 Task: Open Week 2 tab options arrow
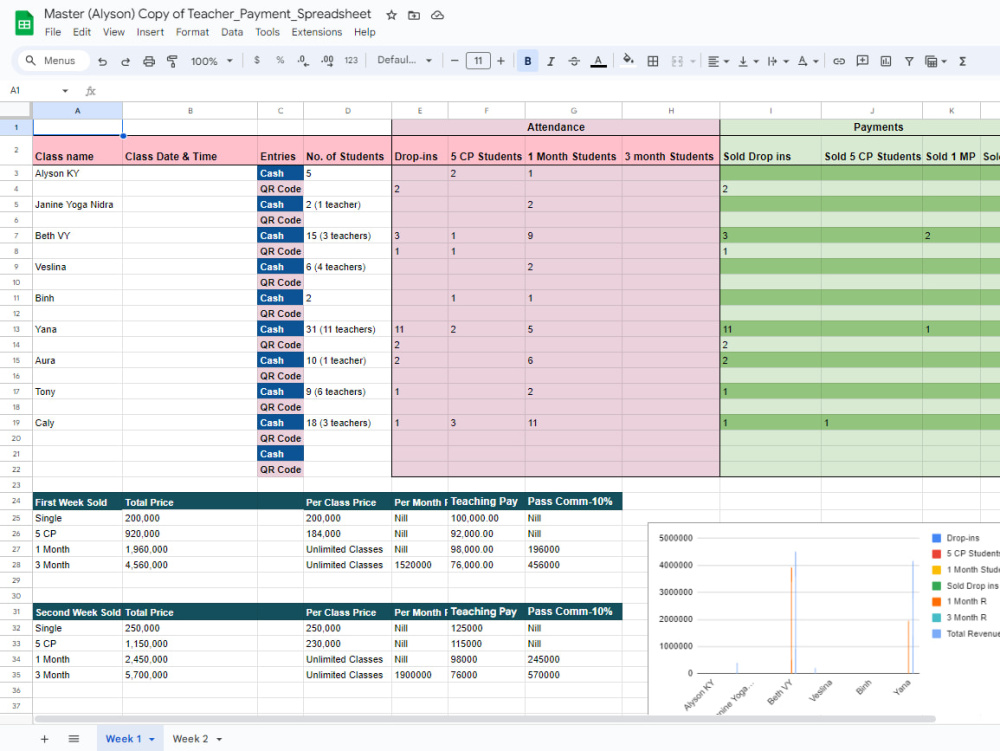[x=219, y=740]
